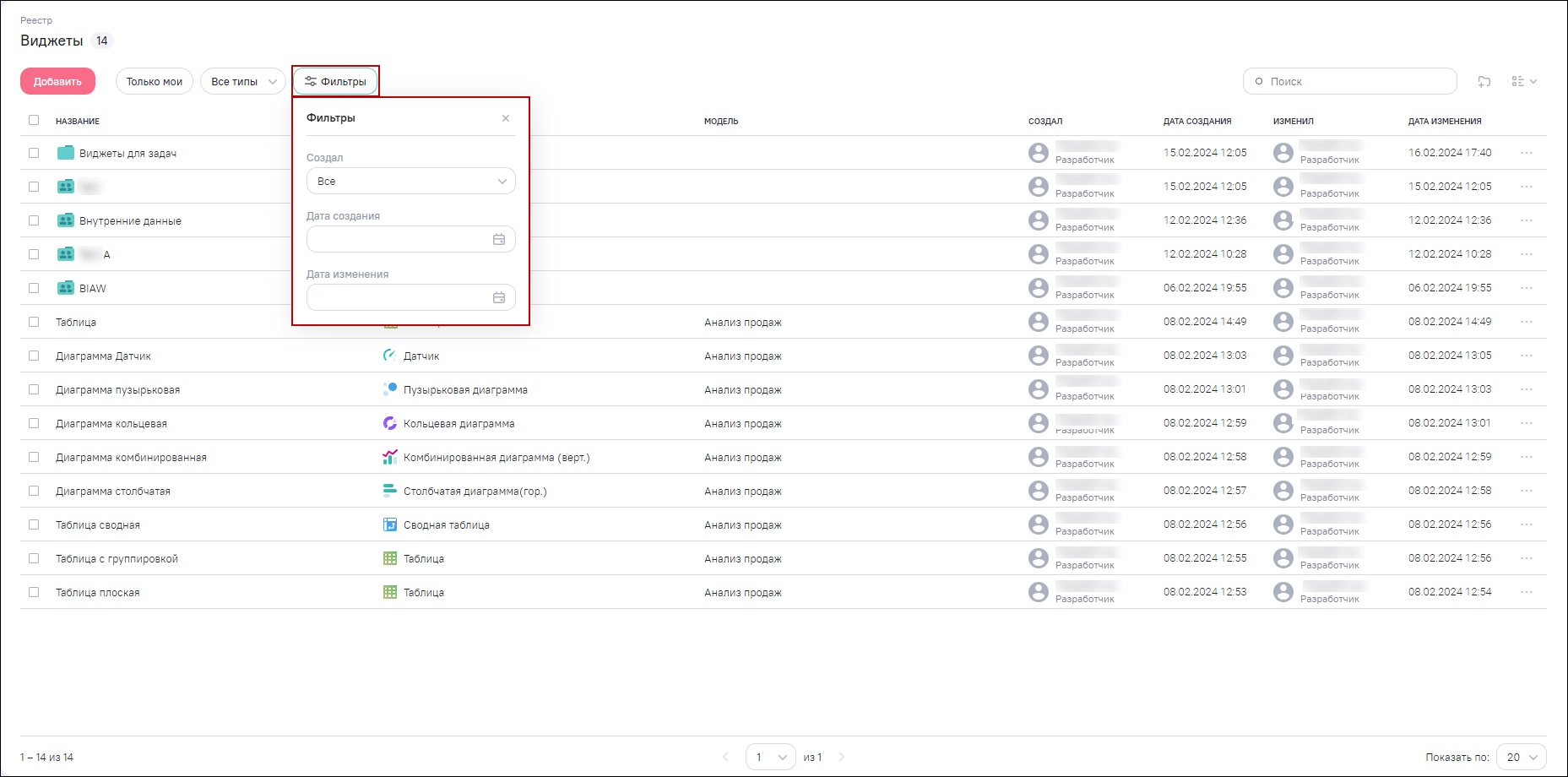Open the page number dropdown
The image size is (1568, 777).
coord(771,757)
